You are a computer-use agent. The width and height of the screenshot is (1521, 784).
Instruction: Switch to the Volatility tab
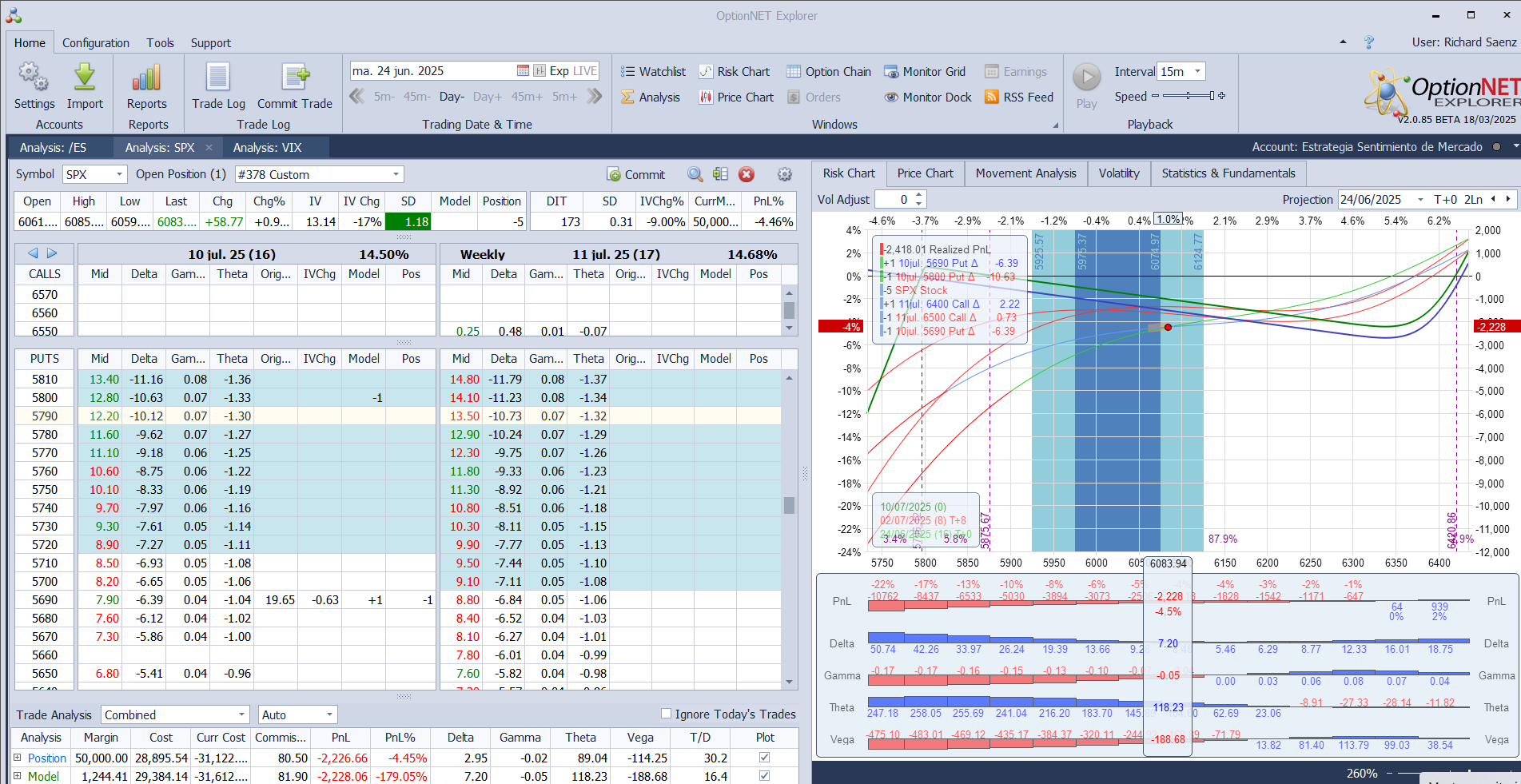click(1118, 173)
